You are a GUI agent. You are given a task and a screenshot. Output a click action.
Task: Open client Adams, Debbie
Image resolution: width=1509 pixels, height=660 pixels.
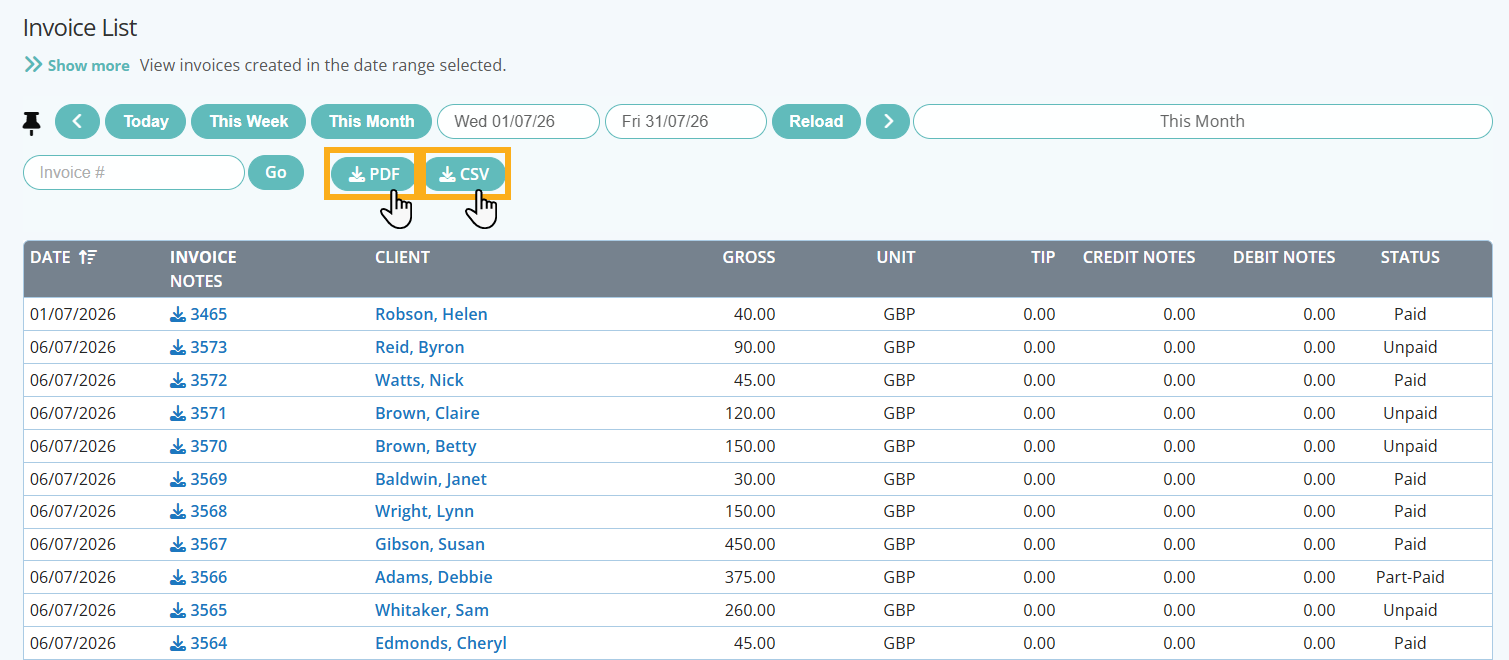pos(434,577)
